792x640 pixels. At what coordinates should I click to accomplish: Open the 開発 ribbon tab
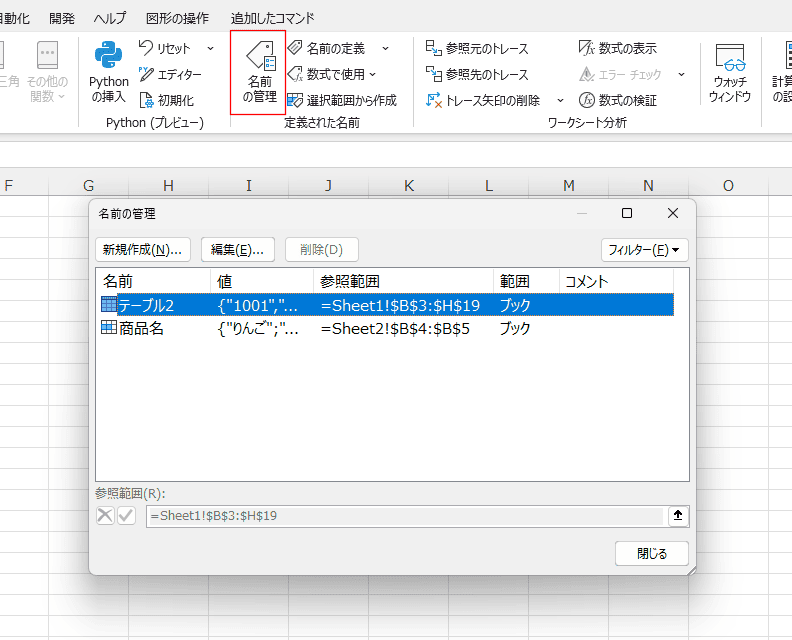click(62, 19)
